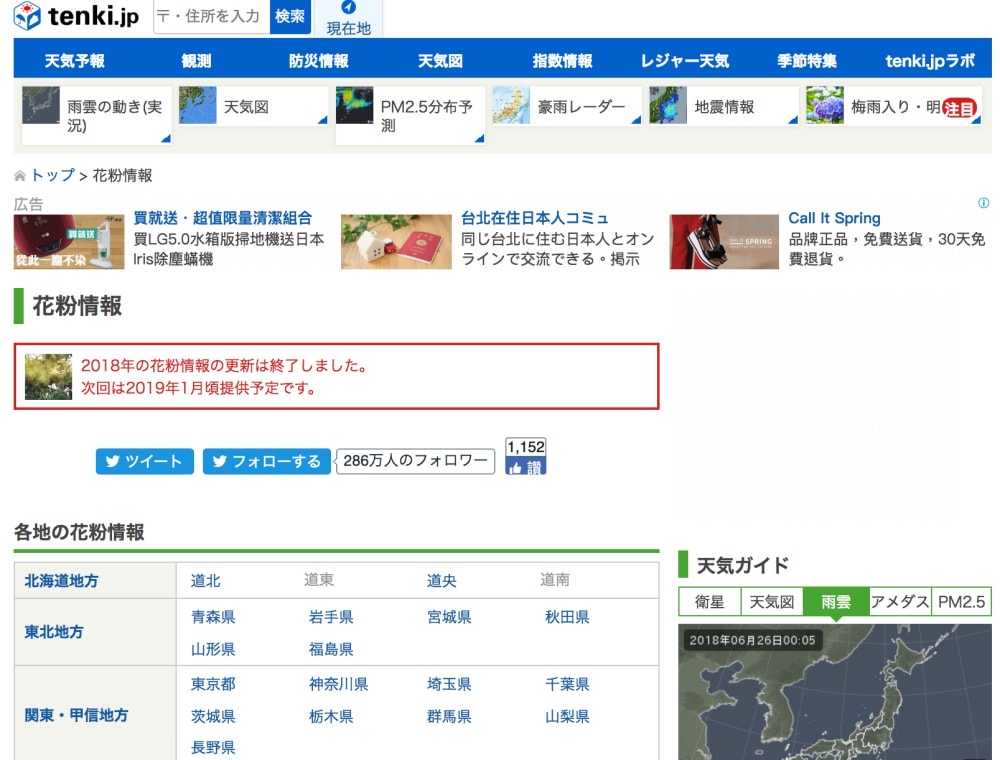The height and width of the screenshot is (760, 1000).
Task: Open the 豪雨レーダー map icon
Action: [x=511, y=106]
